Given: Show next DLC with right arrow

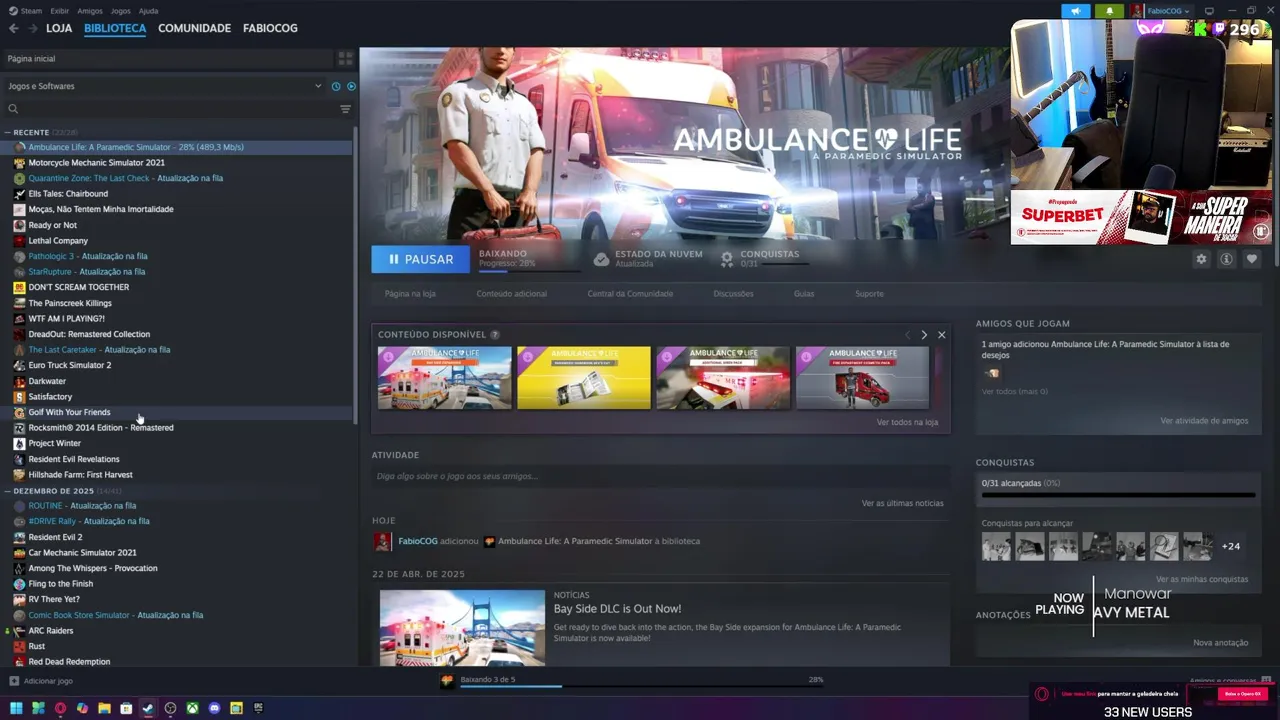Looking at the screenshot, I should coord(924,335).
